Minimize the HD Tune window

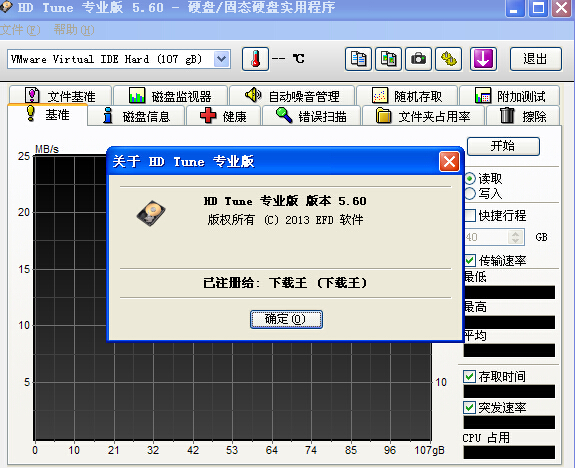[515, 8]
